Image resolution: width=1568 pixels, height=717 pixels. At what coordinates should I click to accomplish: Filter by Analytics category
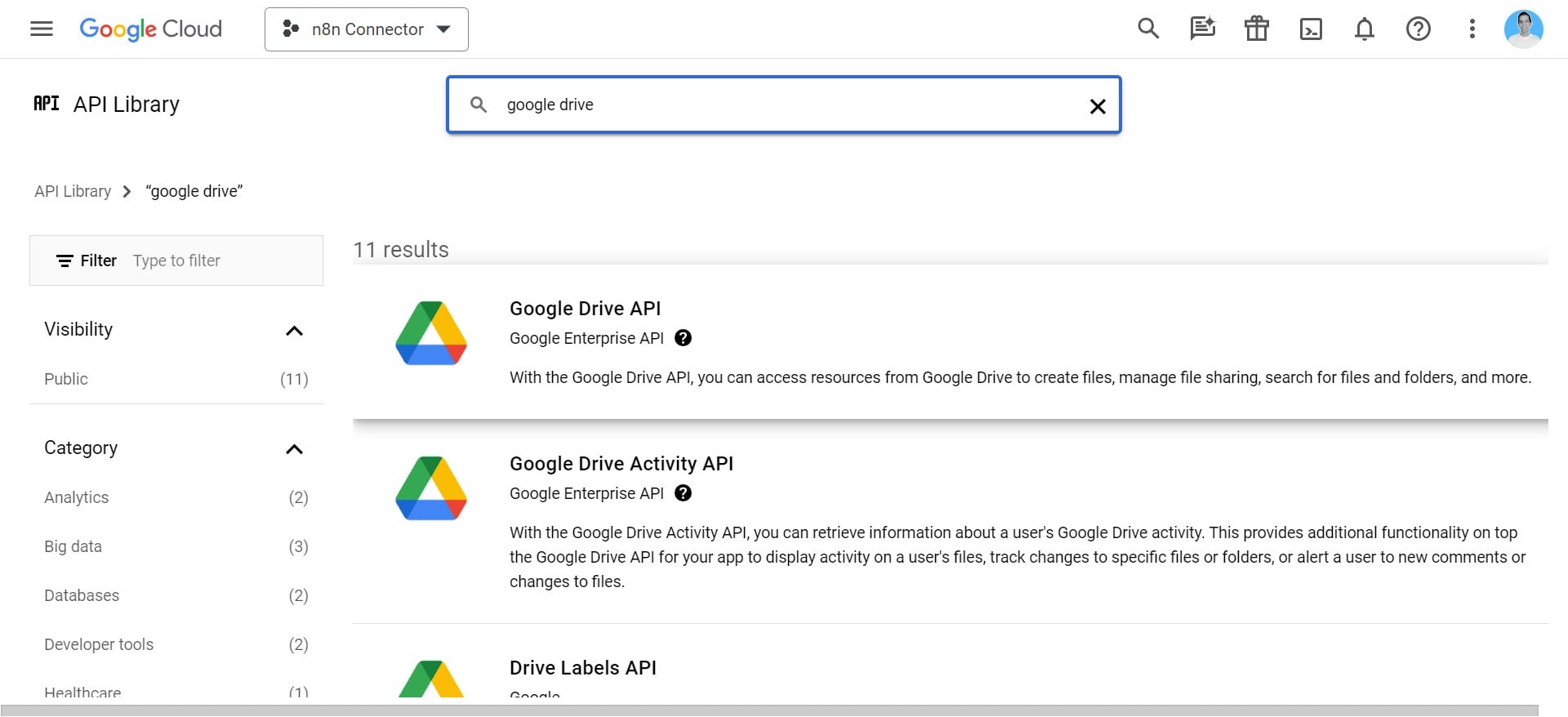(x=176, y=497)
